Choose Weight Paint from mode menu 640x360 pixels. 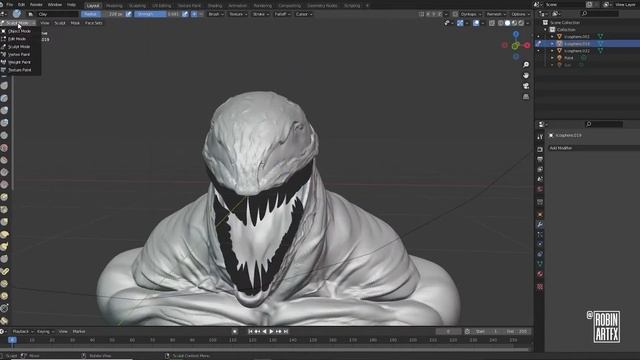pos(19,62)
